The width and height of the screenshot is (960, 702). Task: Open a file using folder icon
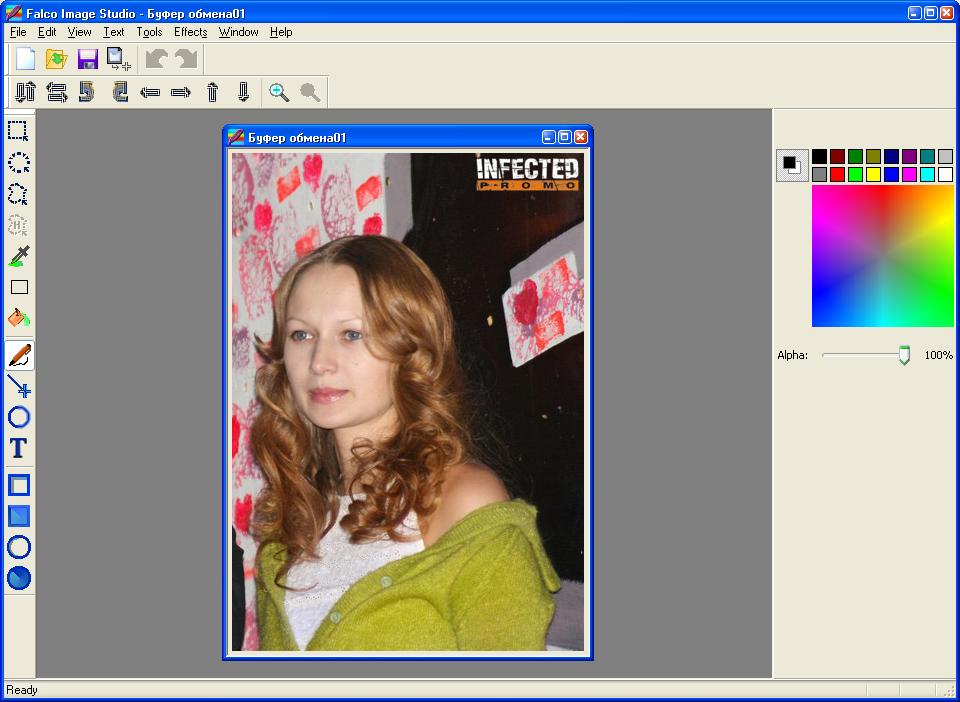(x=56, y=59)
